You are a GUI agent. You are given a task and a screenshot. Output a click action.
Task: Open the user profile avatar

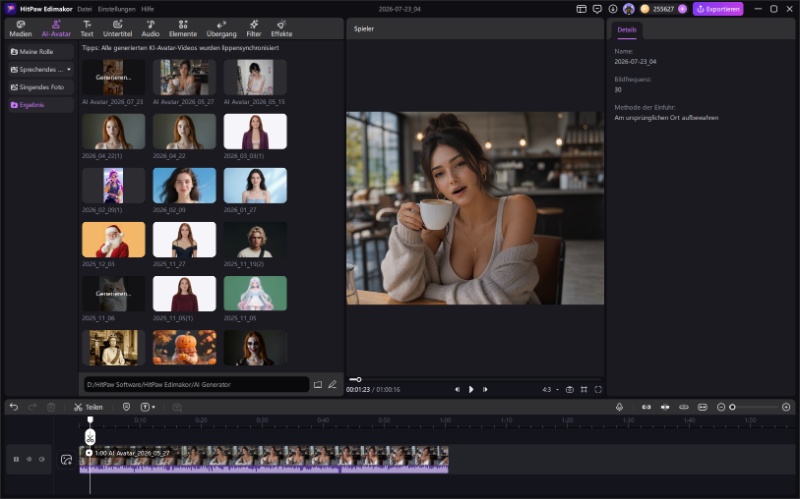(629, 9)
